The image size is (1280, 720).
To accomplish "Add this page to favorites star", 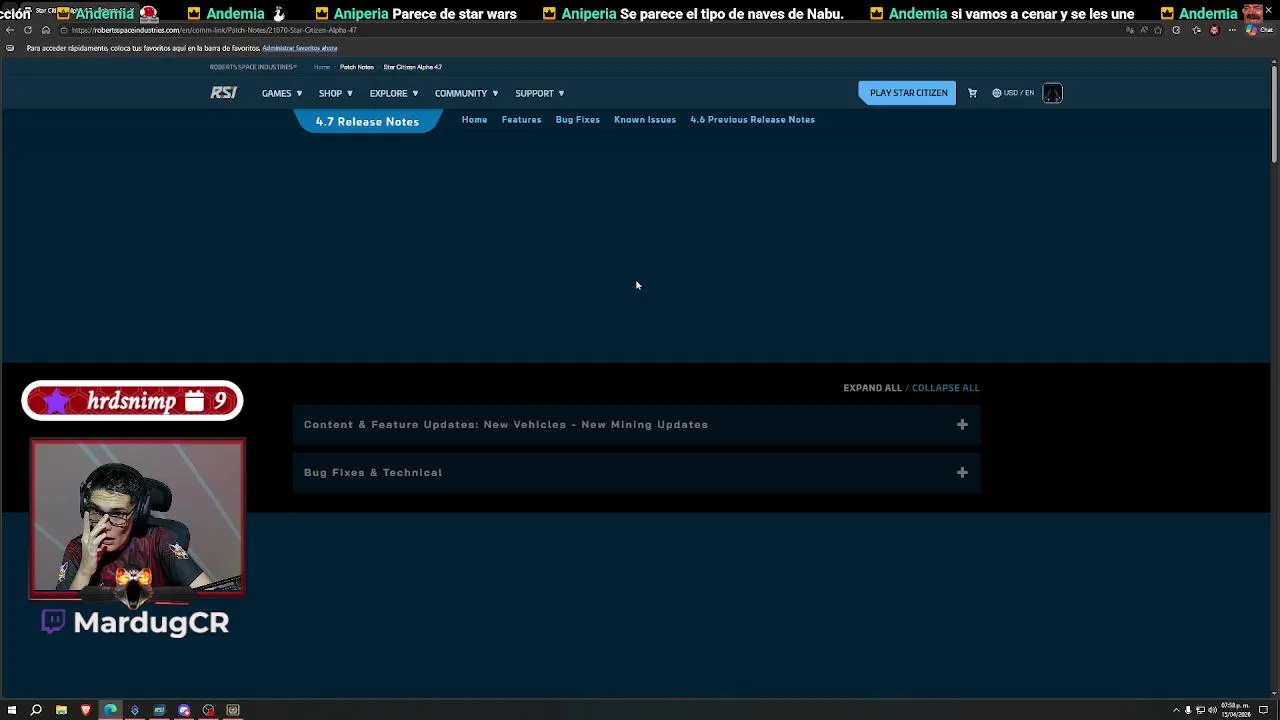I will pyautogui.click(x=1158, y=30).
